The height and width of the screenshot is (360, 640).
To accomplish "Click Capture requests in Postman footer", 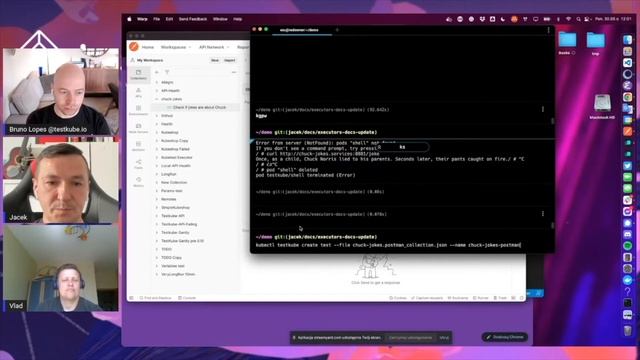I will tap(427, 298).
